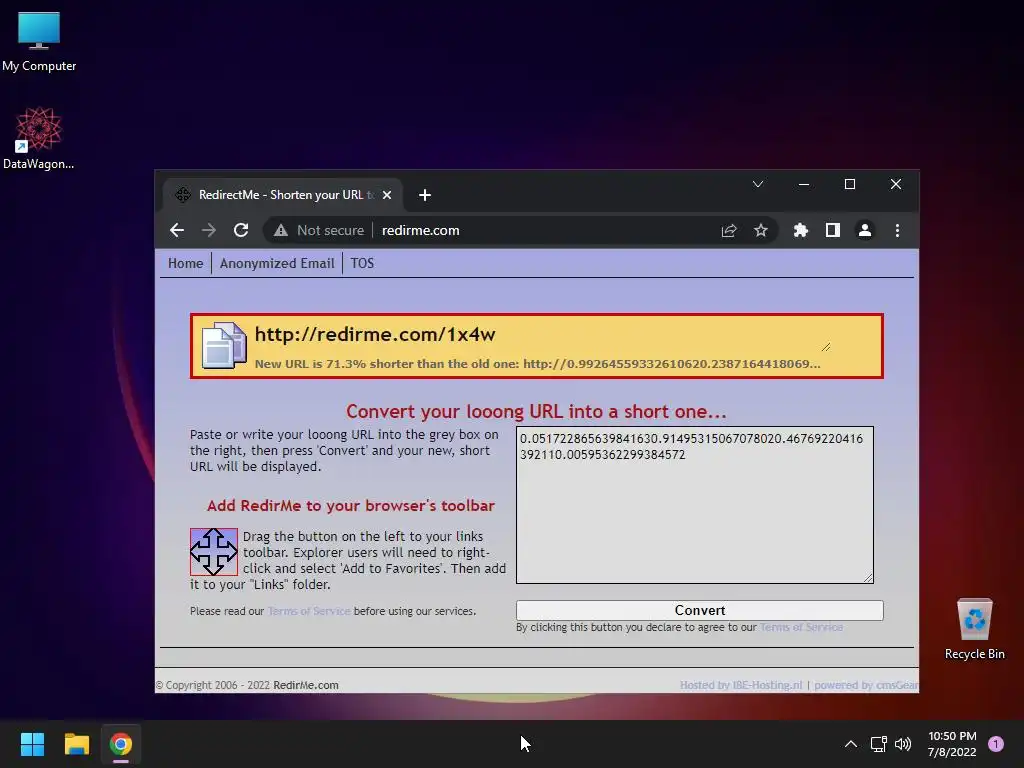Go back in Chrome browser

[x=177, y=230]
